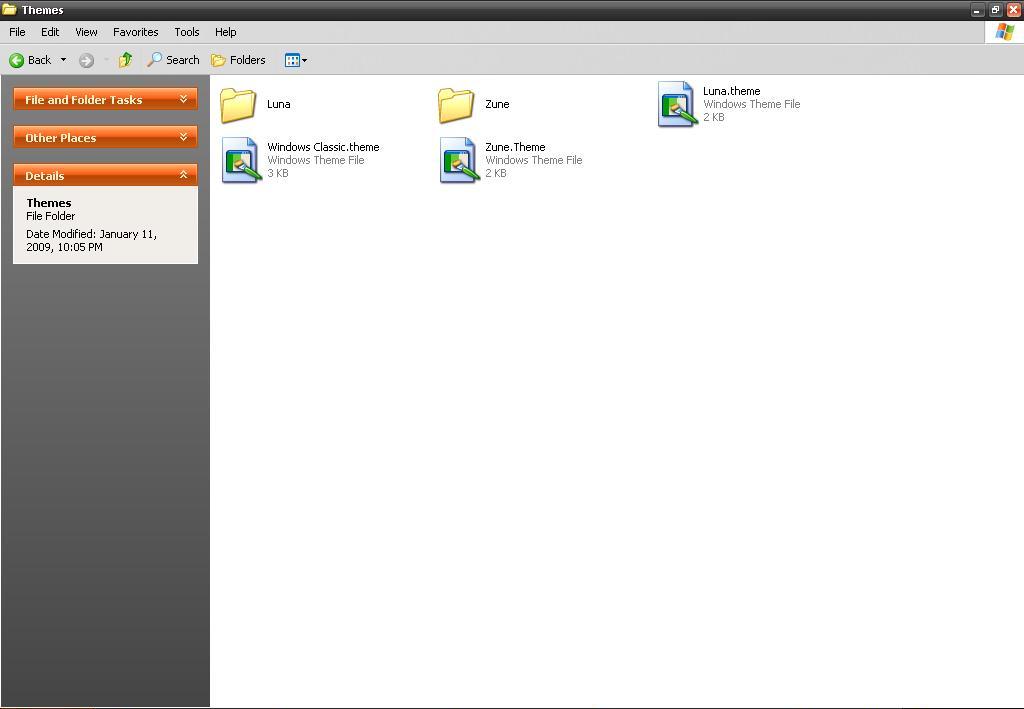Open the Favorites menu
This screenshot has height=709, width=1024.
point(136,32)
